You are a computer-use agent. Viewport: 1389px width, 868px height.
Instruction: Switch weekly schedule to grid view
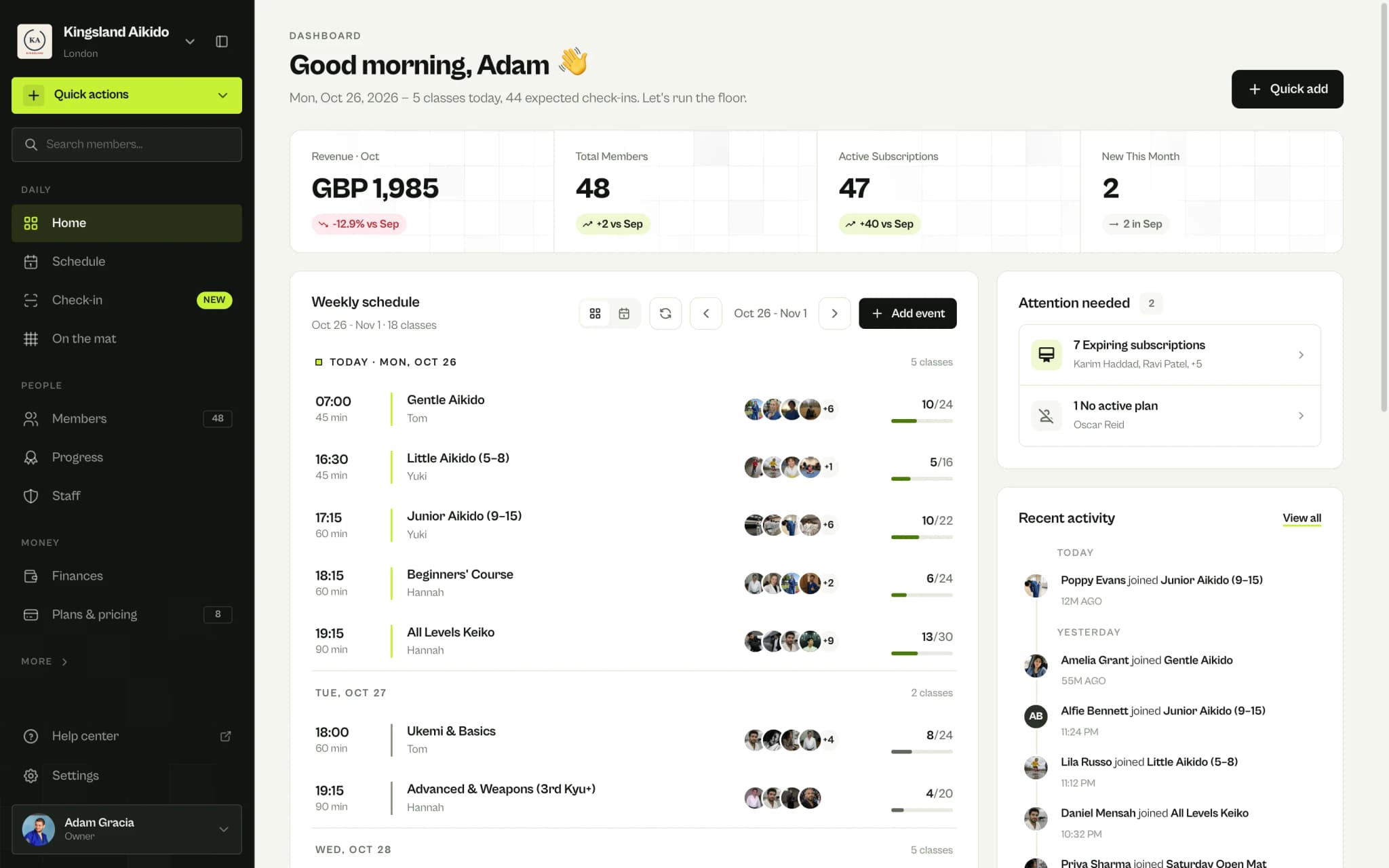595,313
